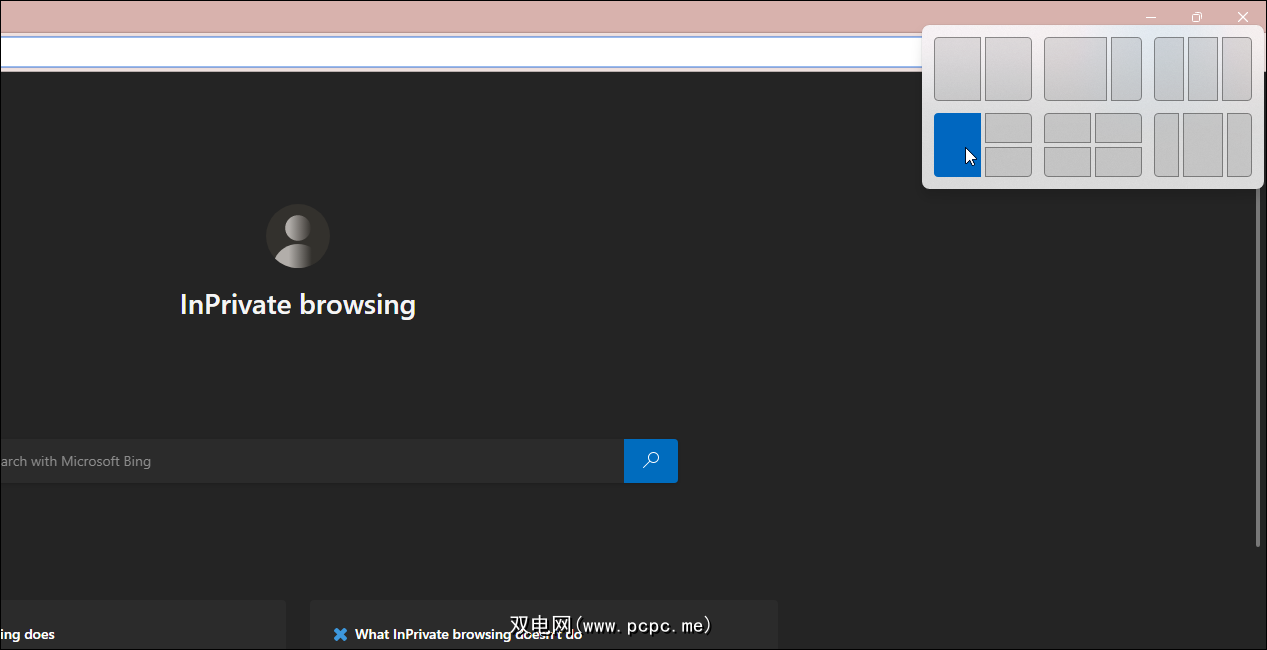Click the page vertical scrollbar
This screenshot has height=650, width=1267.
[1258, 367]
